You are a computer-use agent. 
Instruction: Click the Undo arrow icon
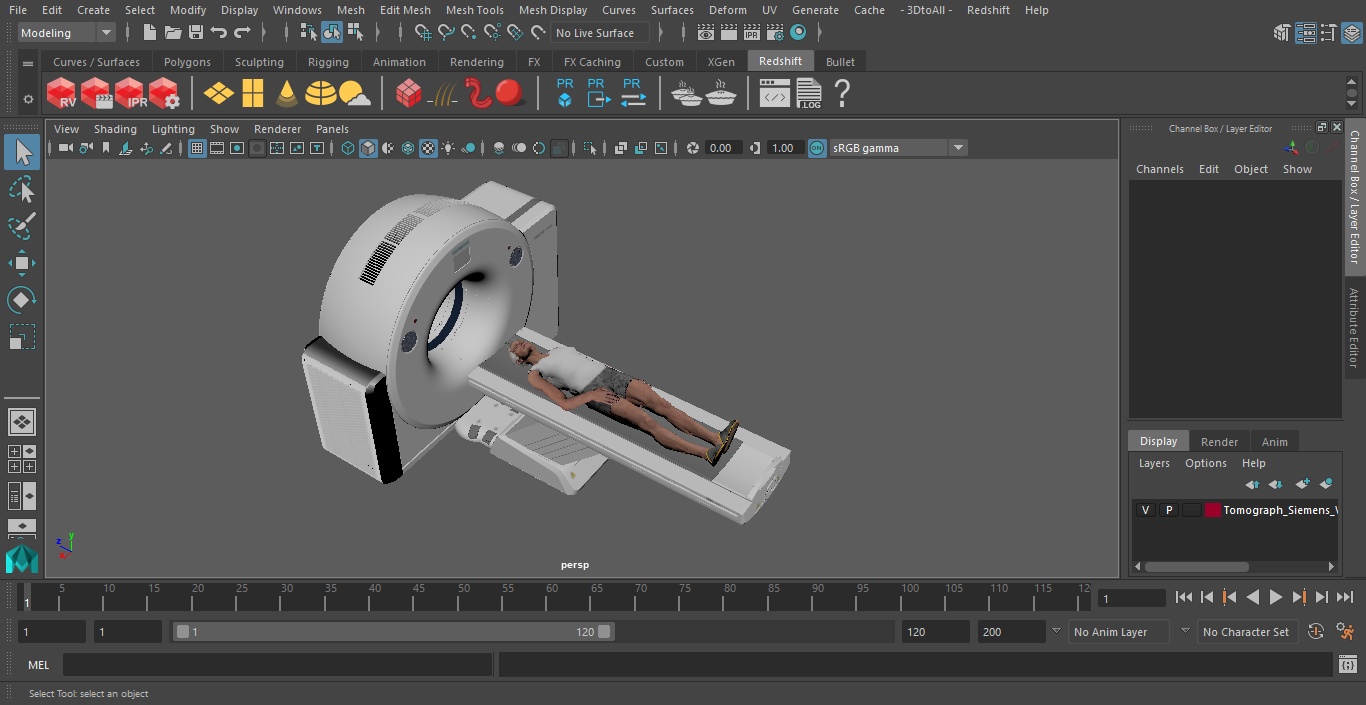(219, 33)
